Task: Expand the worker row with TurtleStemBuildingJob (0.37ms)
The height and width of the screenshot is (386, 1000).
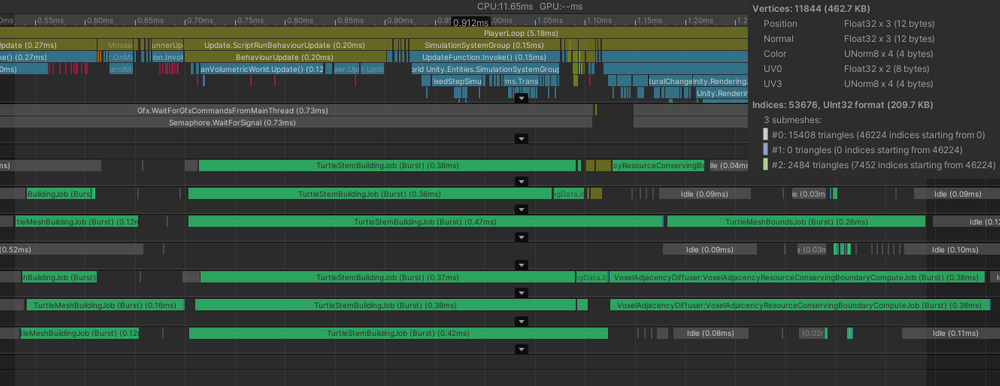Action: (521, 293)
